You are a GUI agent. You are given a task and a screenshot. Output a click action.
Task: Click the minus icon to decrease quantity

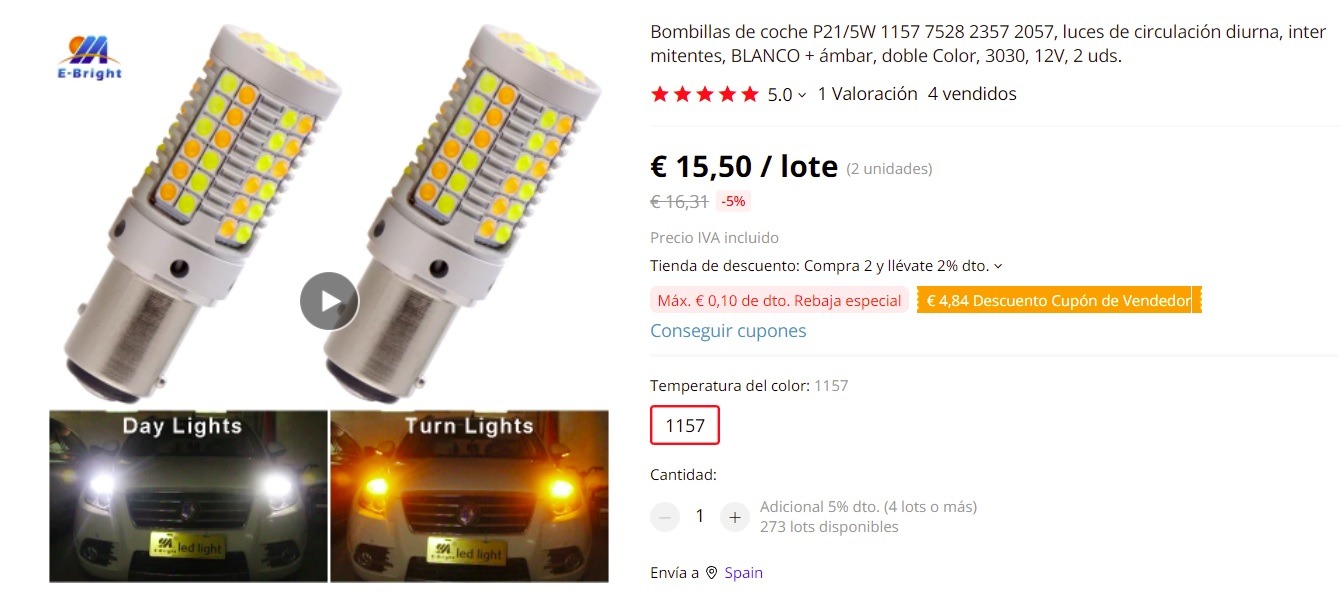coord(665,517)
